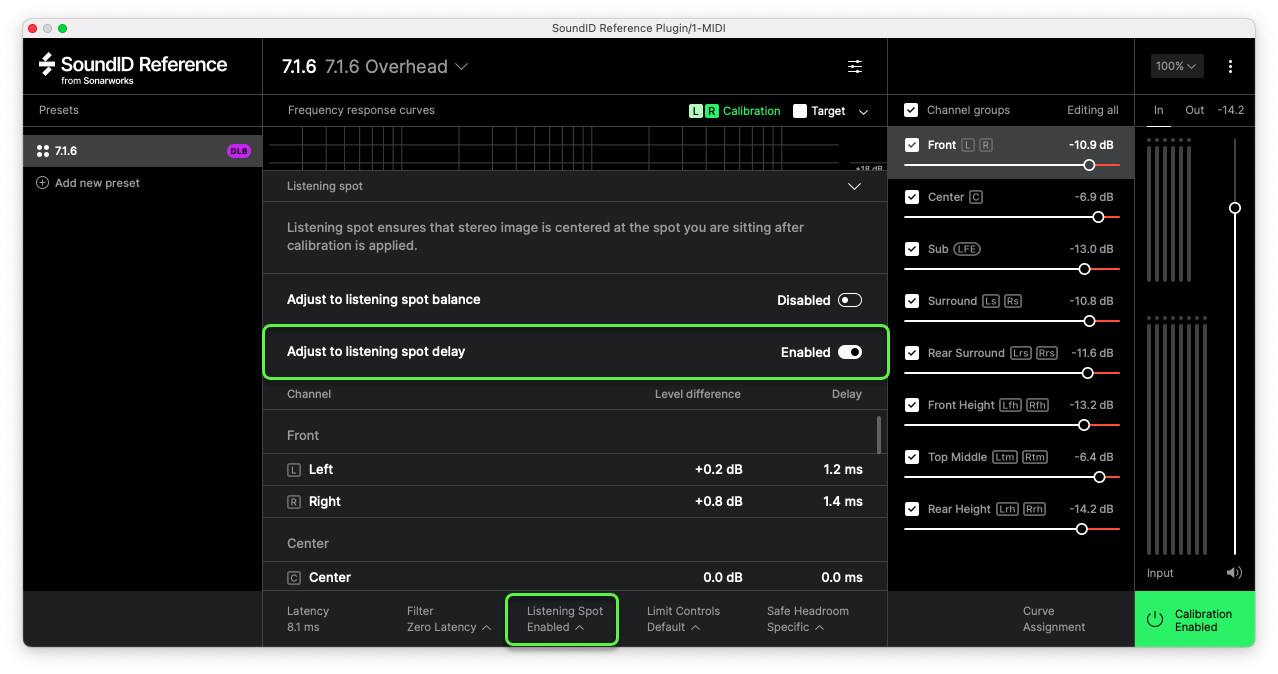Image resolution: width=1278 pixels, height=674 pixels.
Task: Click the Rfh badge on Front Height
Action: pyautogui.click(x=1037, y=405)
